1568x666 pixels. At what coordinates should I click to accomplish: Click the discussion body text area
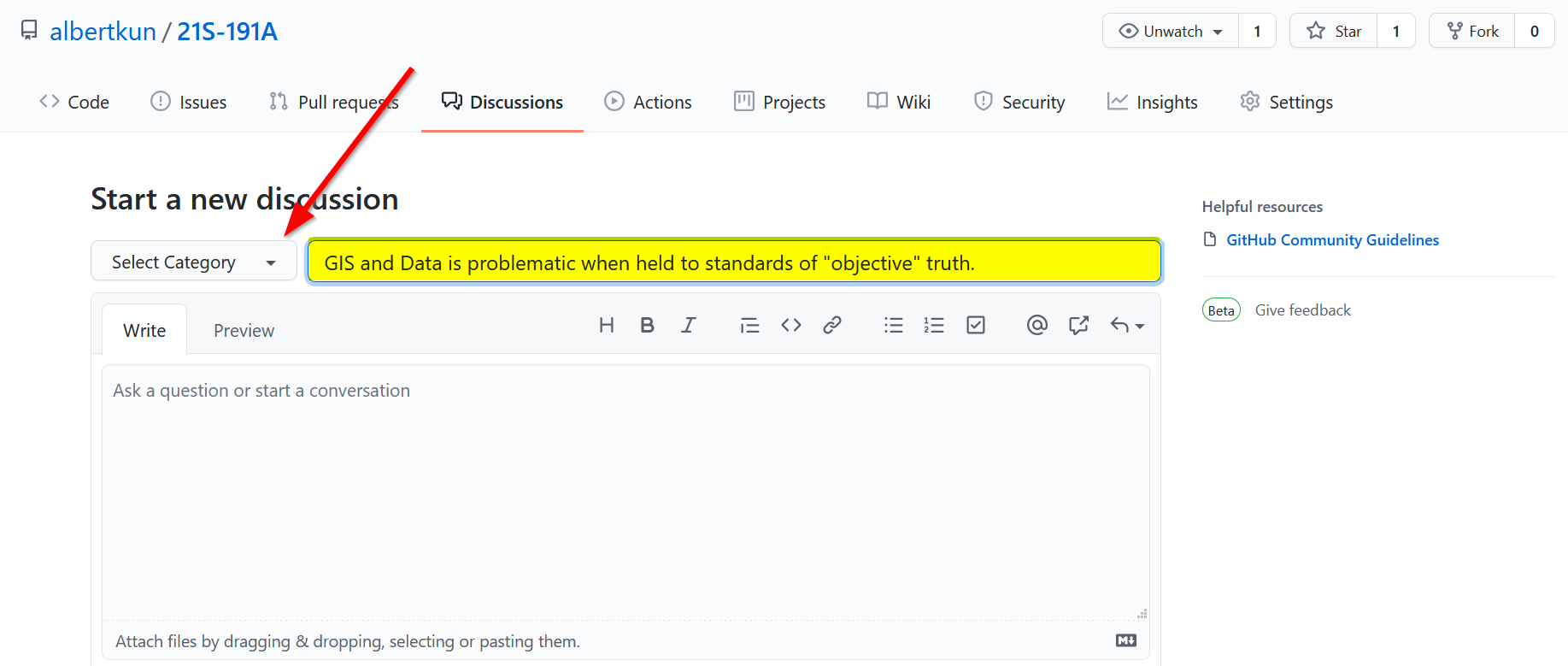625,492
